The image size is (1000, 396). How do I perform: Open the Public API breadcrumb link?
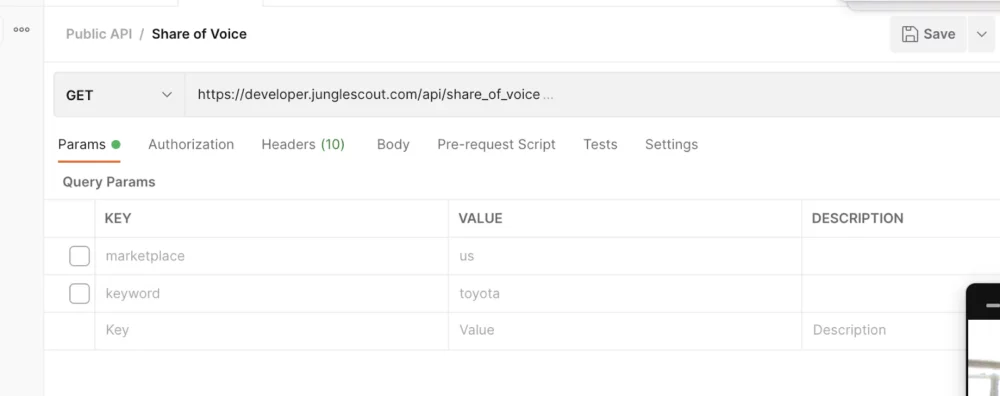tap(99, 34)
